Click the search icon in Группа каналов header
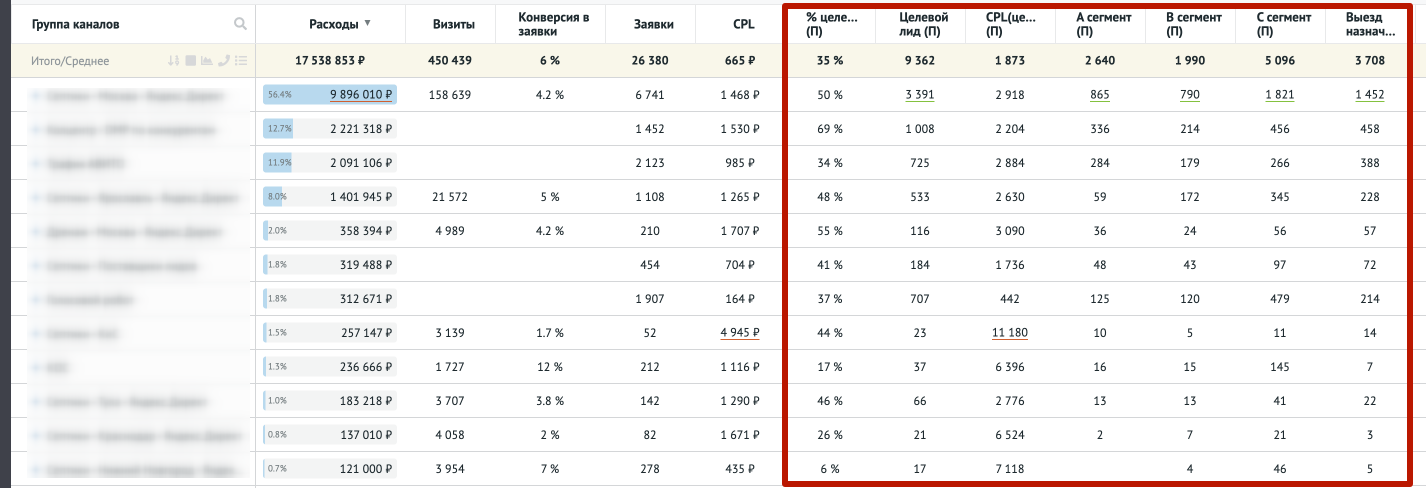Image resolution: width=1426 pixels, height=488 pixels. point(240,24)
